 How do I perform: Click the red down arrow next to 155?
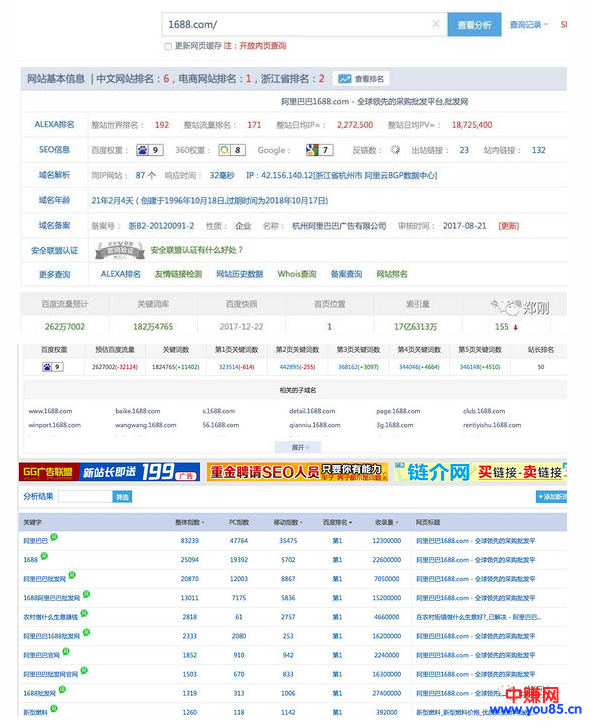(516, 327)
